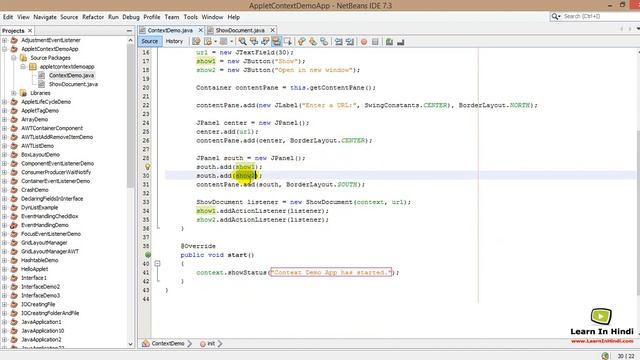Collapse the start() method code fold

[x=157, y=264]
